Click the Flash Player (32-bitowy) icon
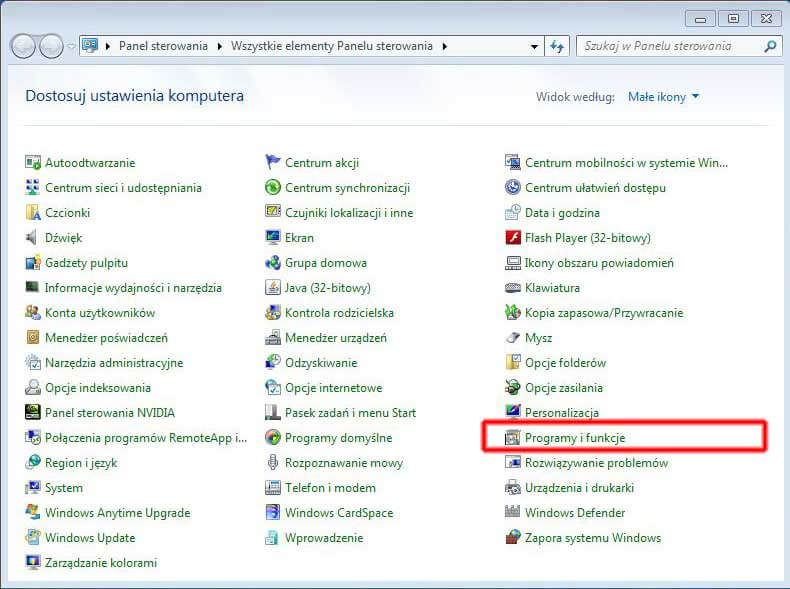The width and height of the screenshot is (790, 589). pyautogui.click(x=513, y=238)
